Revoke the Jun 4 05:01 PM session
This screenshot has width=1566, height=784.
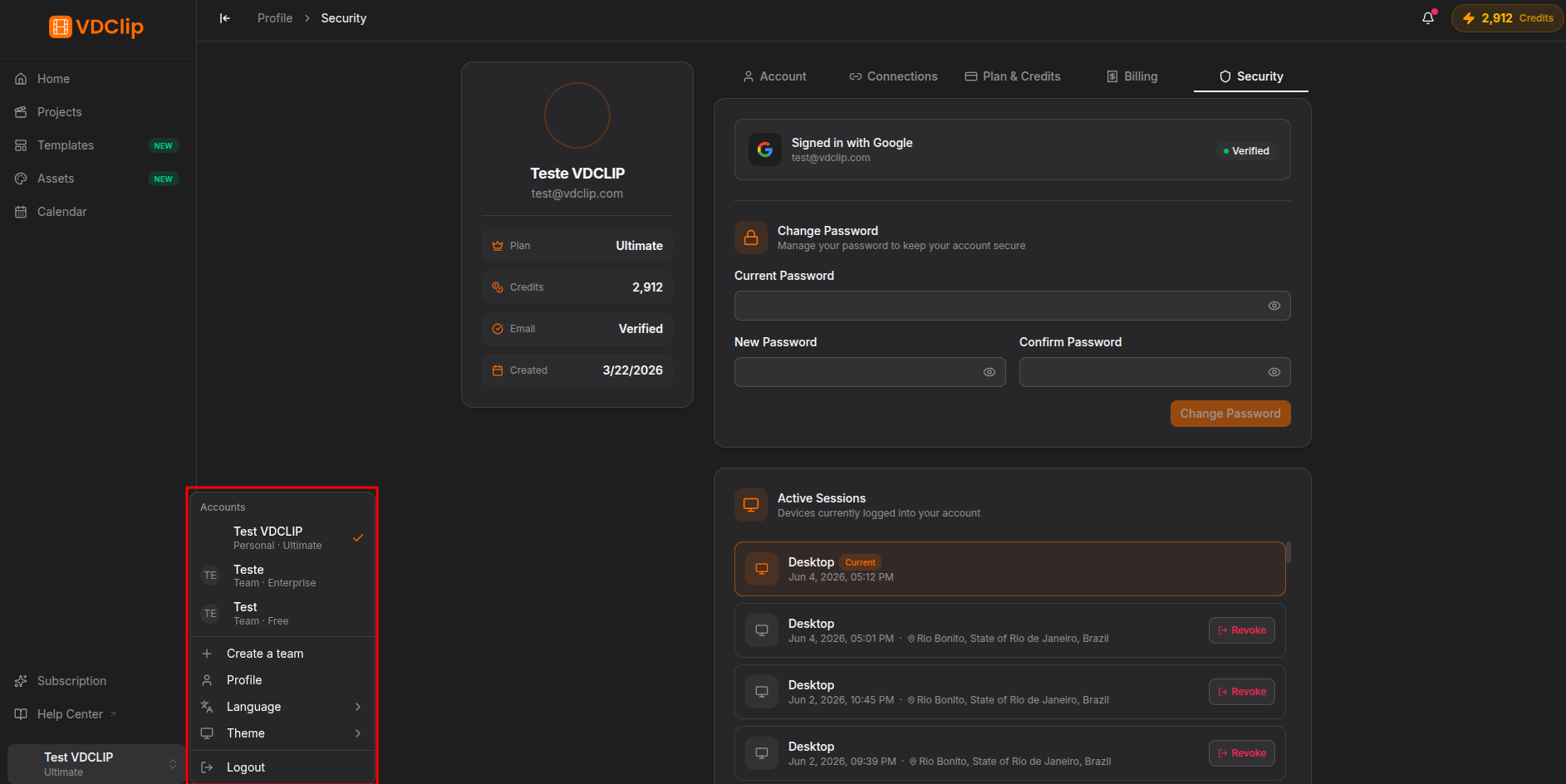pos(1242,630)
